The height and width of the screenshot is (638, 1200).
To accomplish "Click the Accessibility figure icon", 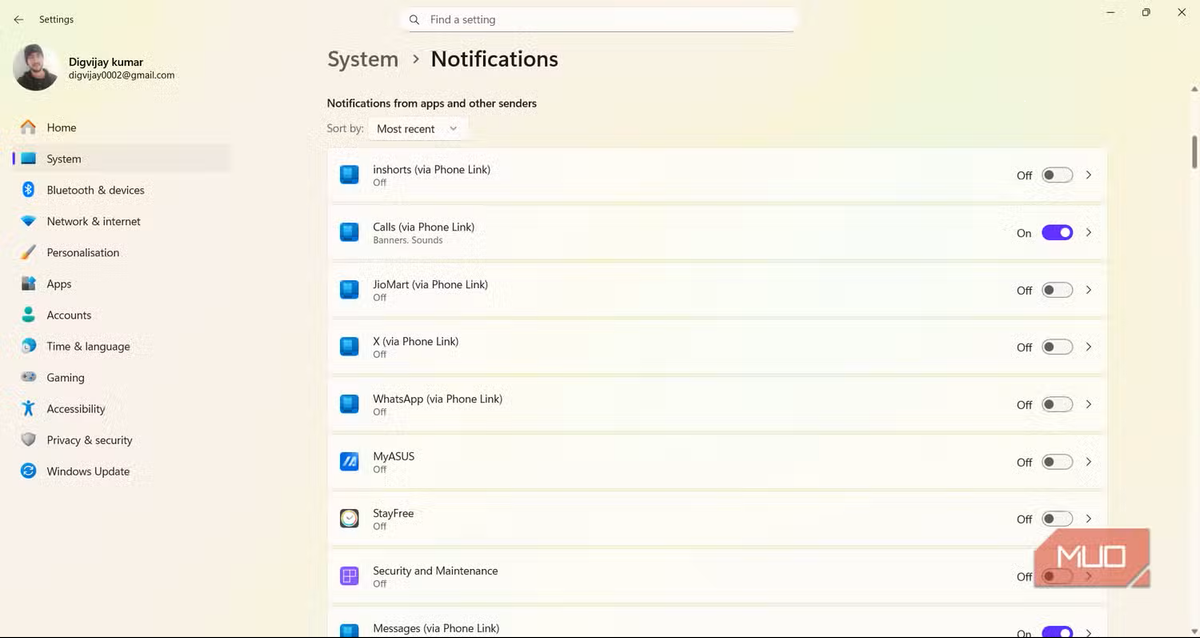I will pyautogui.click(x=28, y=409).
